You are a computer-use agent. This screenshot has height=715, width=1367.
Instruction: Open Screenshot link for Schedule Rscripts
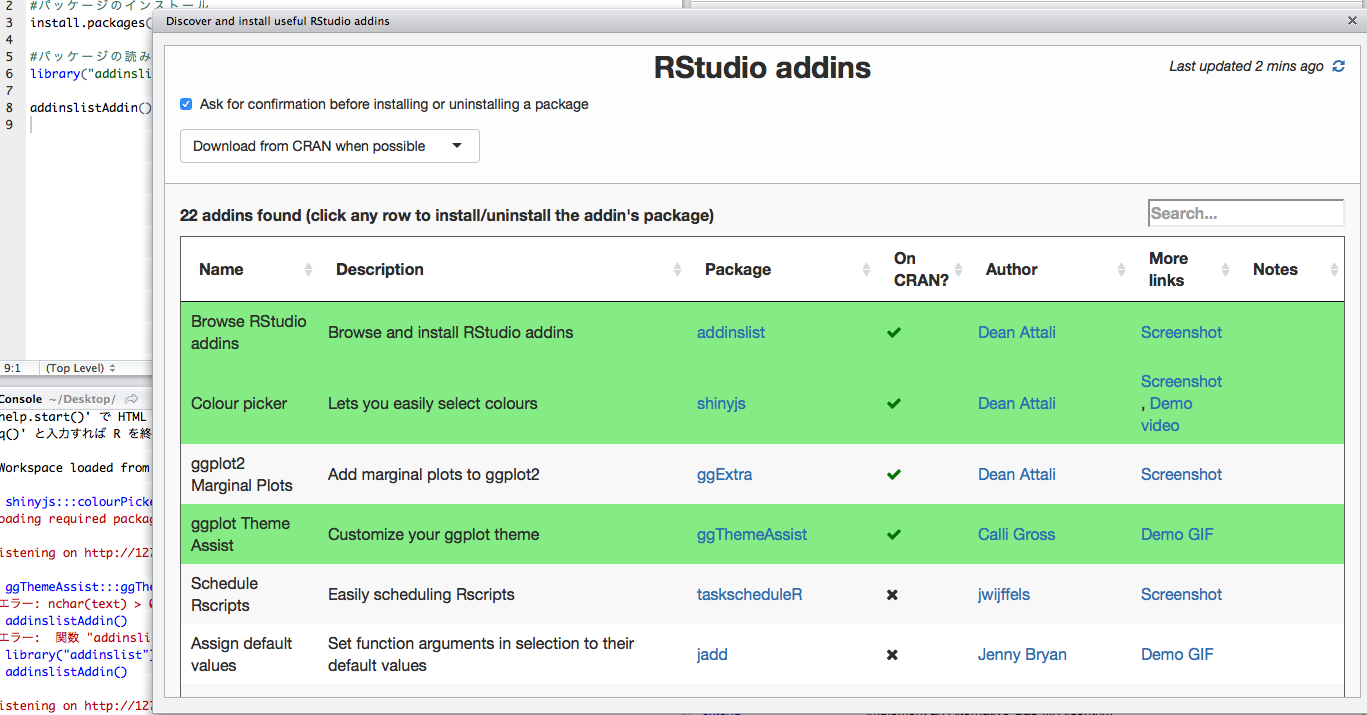1181,594
